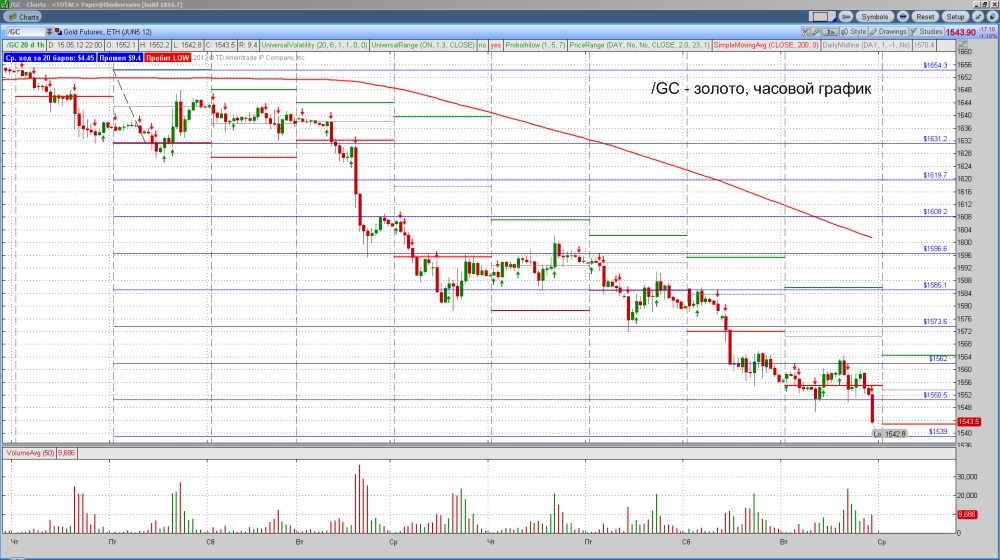The image size is (1000, 560).
Task: Click the $1631.2 level label
Action: (935, 138)
